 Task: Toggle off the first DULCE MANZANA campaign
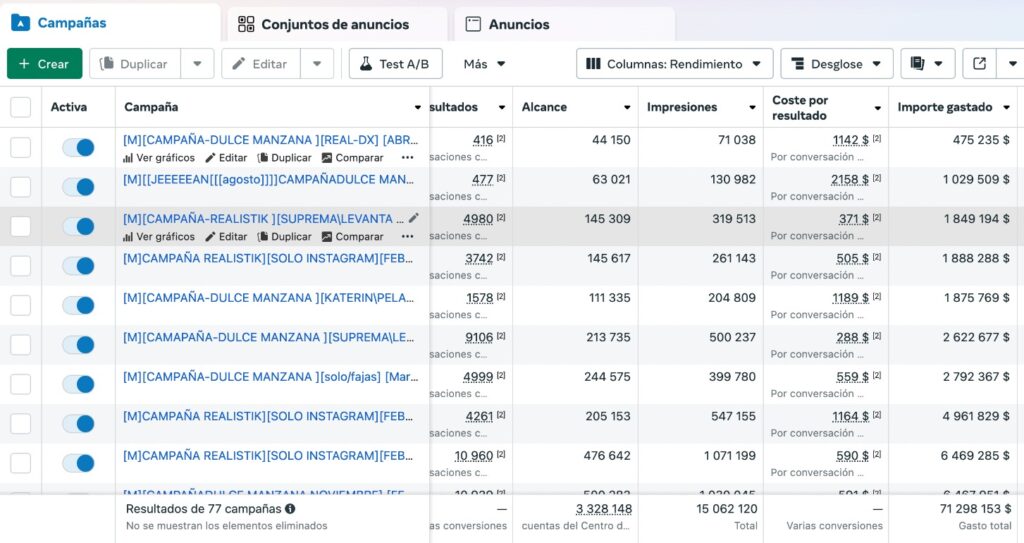click(78, 148)
